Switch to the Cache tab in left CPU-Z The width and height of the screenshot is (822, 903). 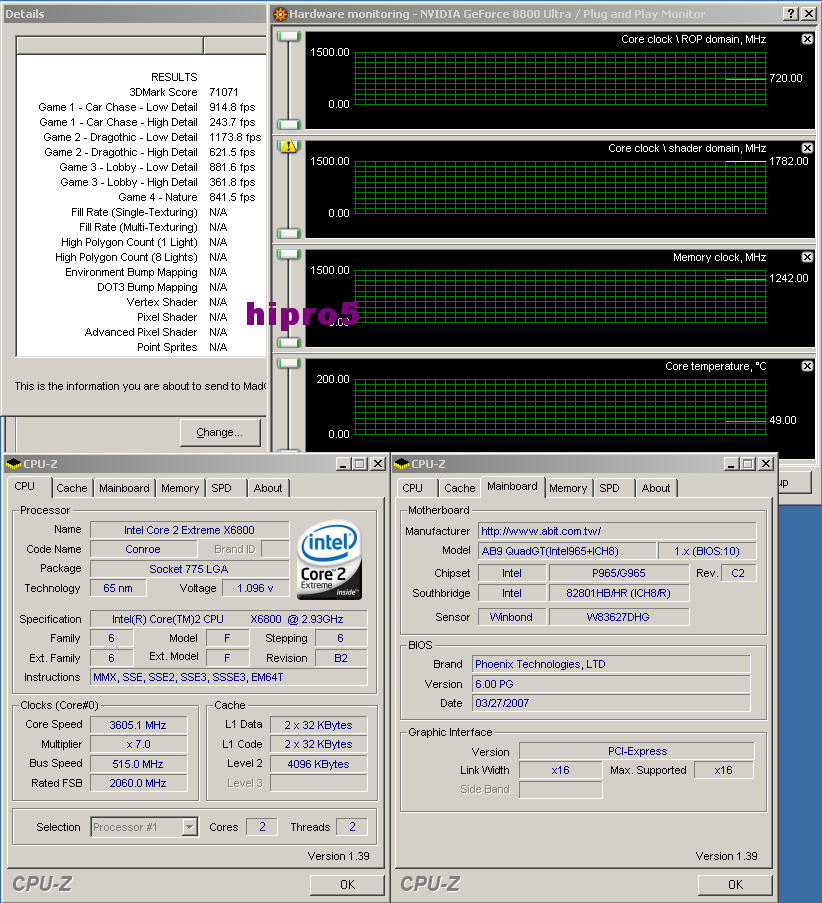pos(71,488)
